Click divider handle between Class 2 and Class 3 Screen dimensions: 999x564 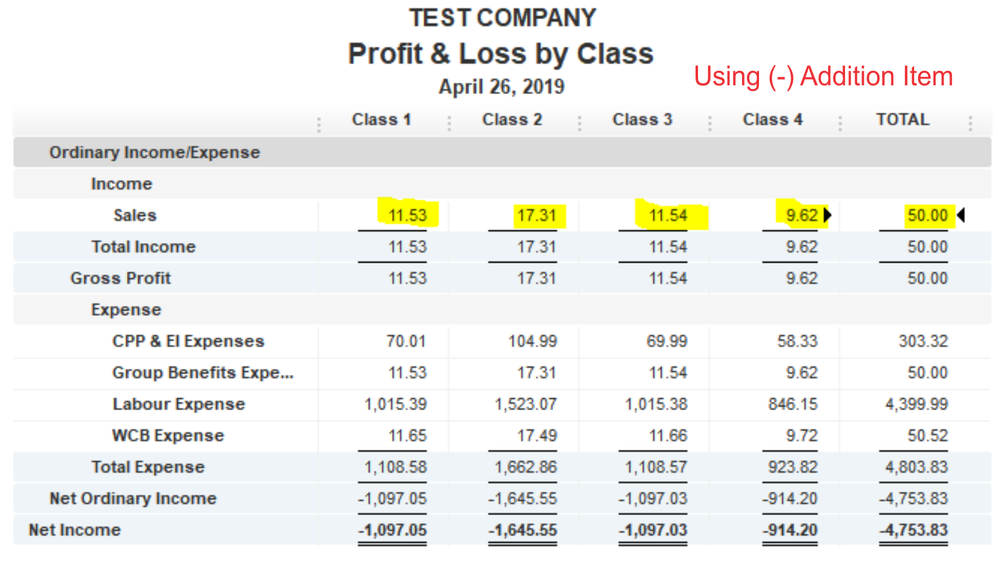580,123
